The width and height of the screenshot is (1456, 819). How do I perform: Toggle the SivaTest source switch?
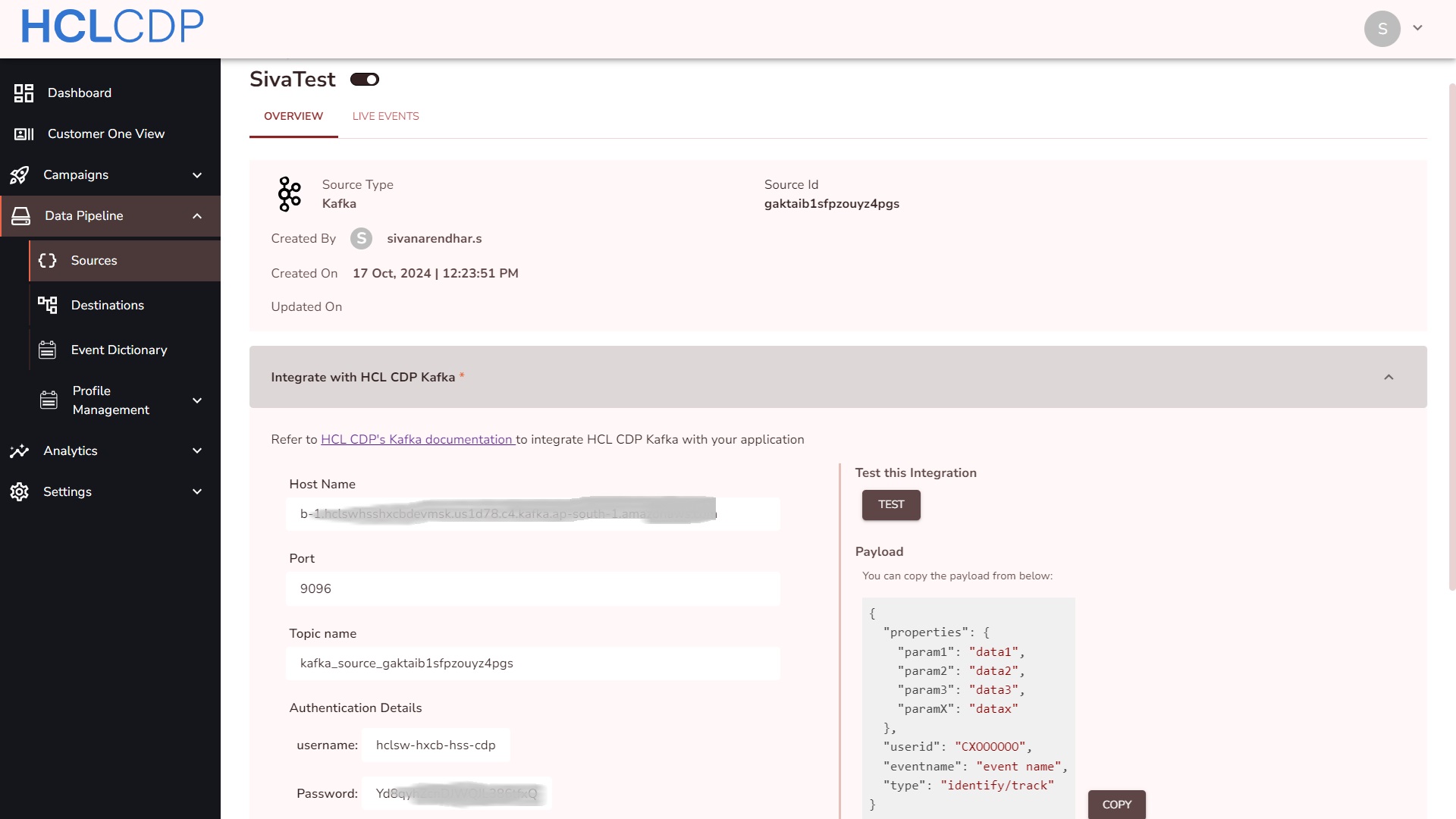pyautogui.click(x=365, y=80)
